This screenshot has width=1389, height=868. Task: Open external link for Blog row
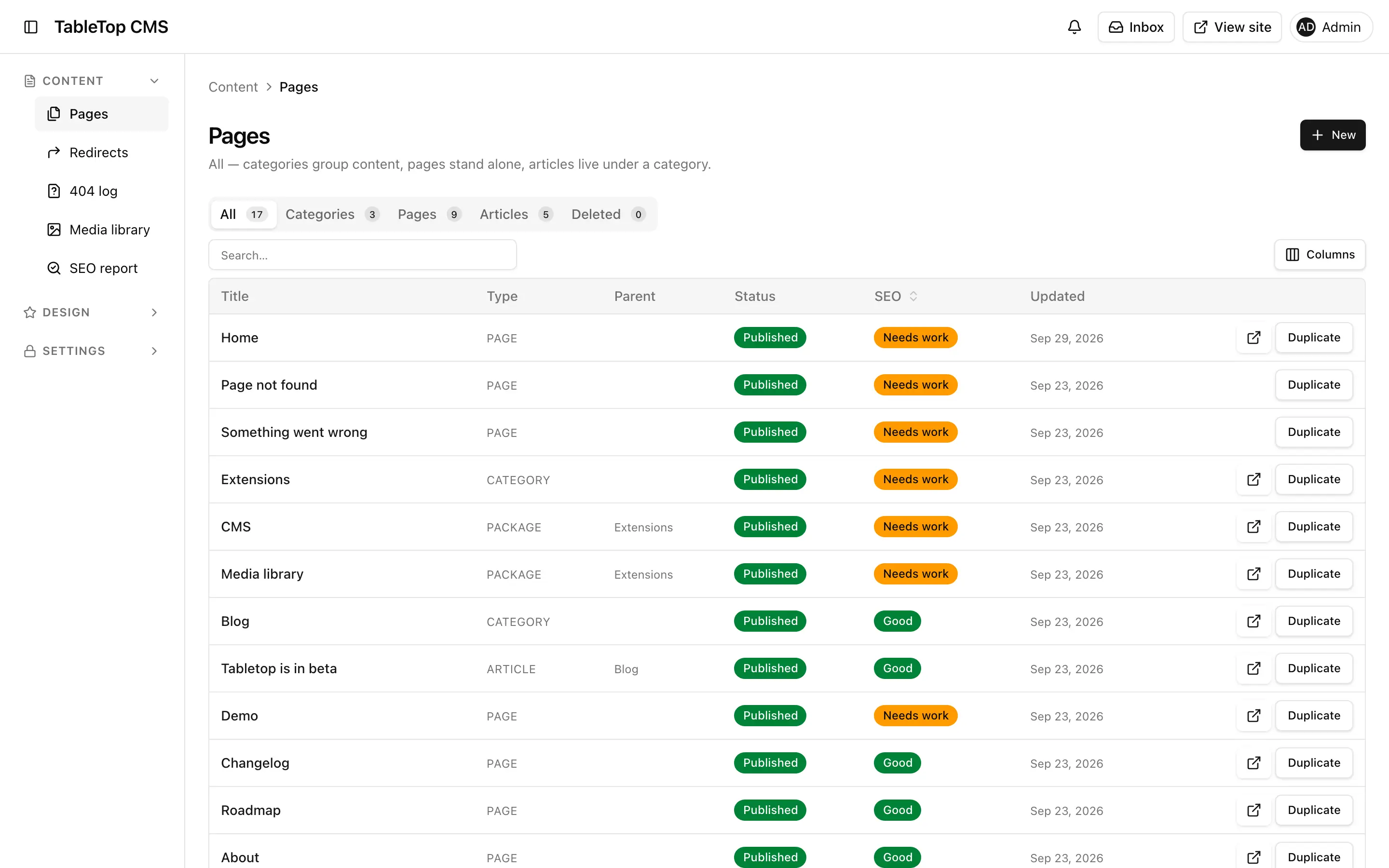pos(1253,621)
